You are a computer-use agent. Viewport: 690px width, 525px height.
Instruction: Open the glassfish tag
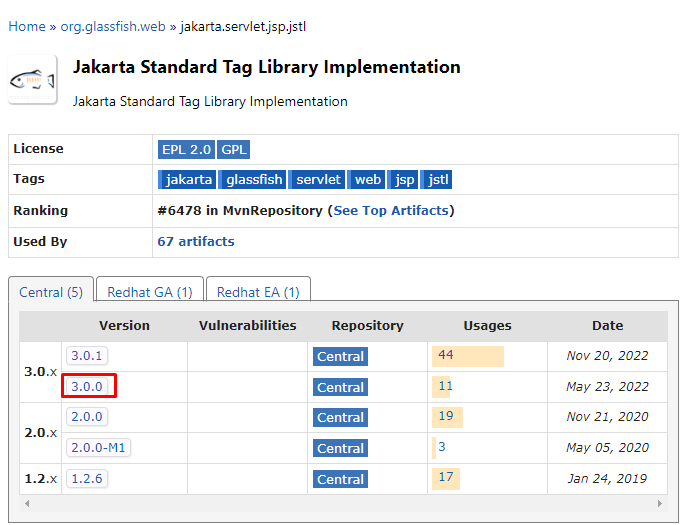[x=253, y=180]
